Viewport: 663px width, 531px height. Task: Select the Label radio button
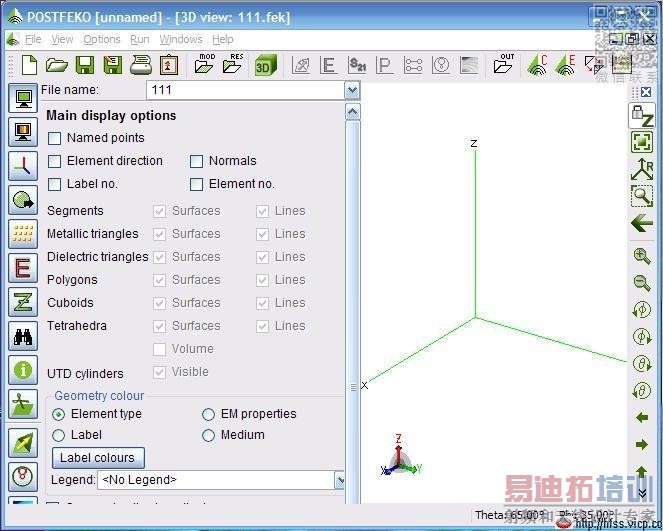(59, 435)
